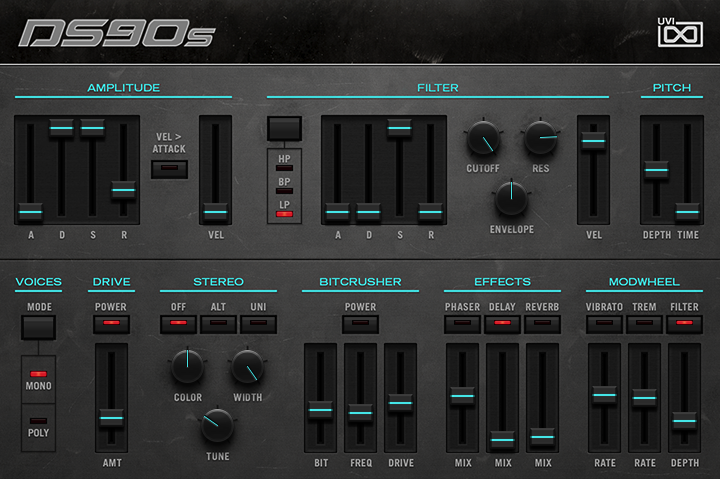Viewport: 720px width, 479px height.
Task: Click the modwheel filter DEPTH slider handle
Action: point(684,421)
